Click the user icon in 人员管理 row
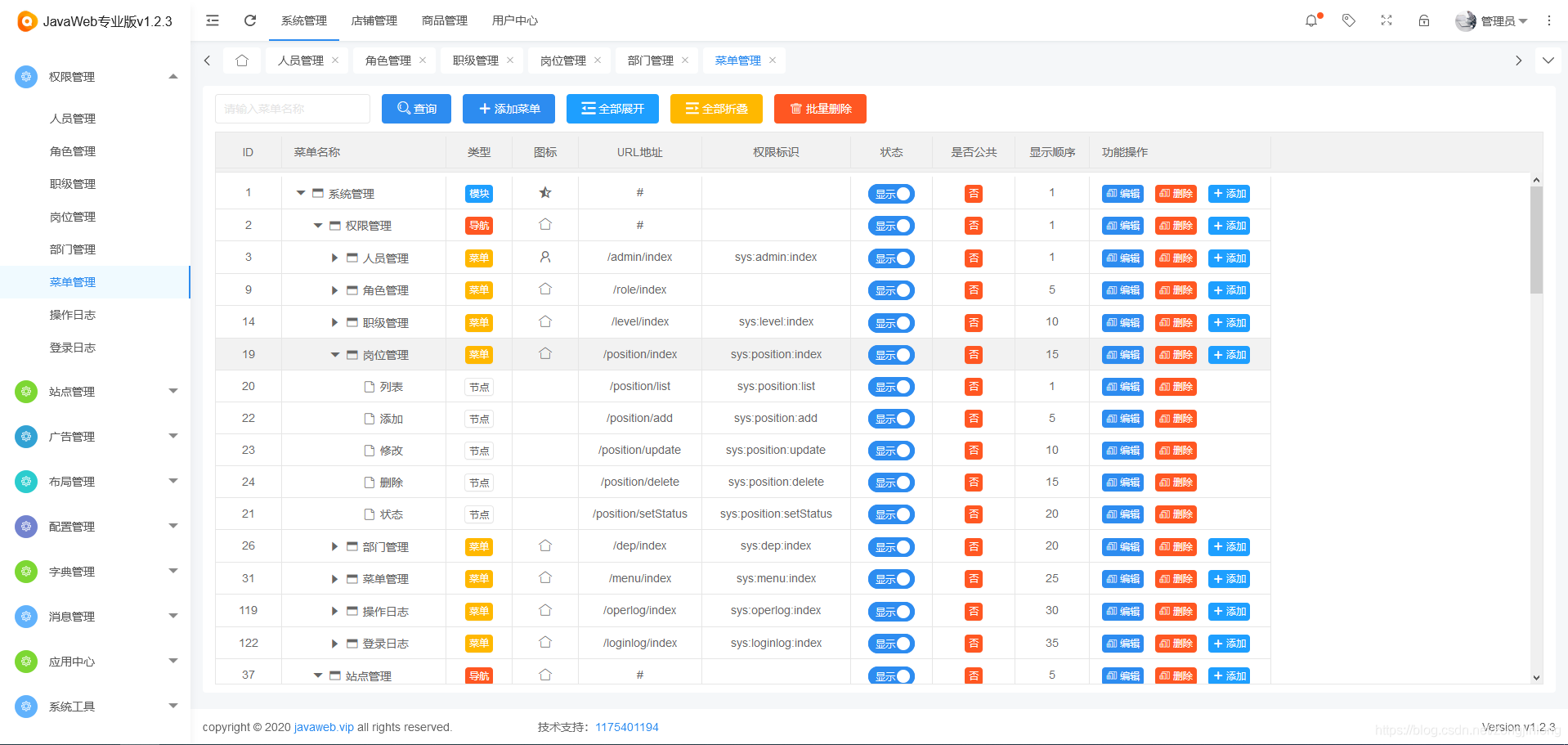This screenshot has width=1568, height=745. coord(545,257)
